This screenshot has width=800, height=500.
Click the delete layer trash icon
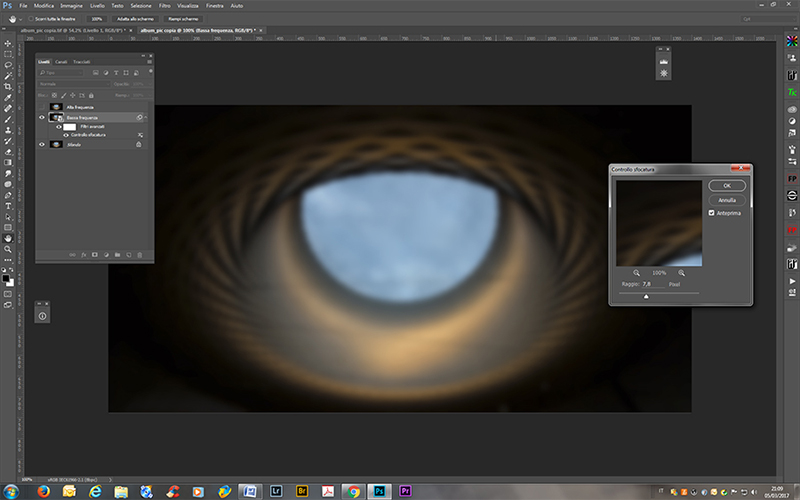(x=140, y=255)
